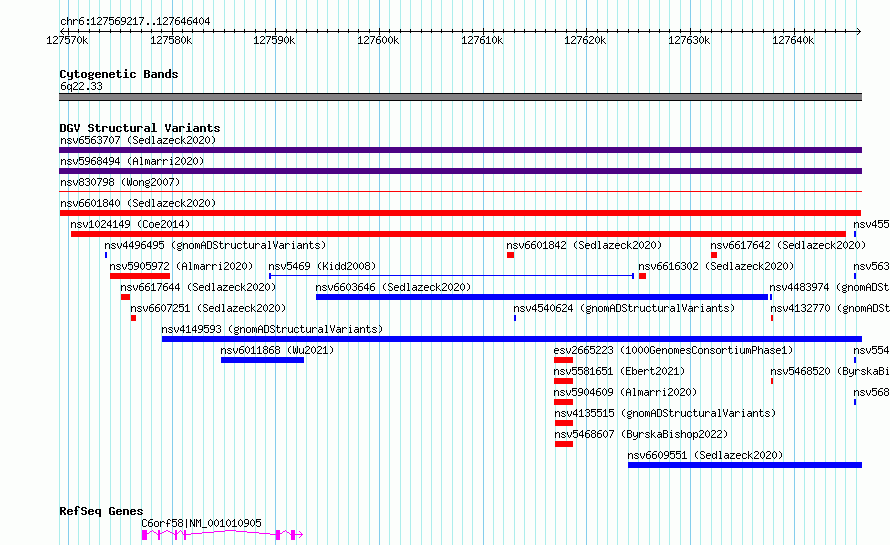Screen dimensions: 890x545
Task: Click nsv4496495 gnomAD variant label
Action: point(215,245)
